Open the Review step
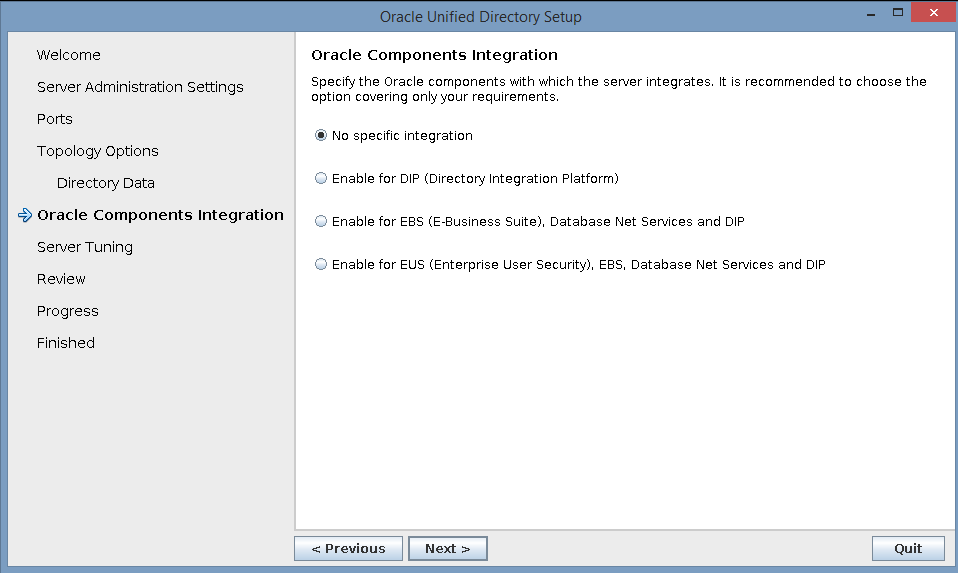Screen dimensions: 958x573 click(61, 279)
